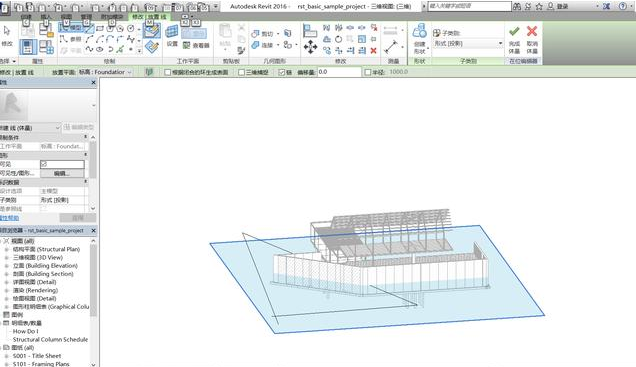Screen dimensions: 636x367
Task: Select the Align tool
Action: point(310,31)
